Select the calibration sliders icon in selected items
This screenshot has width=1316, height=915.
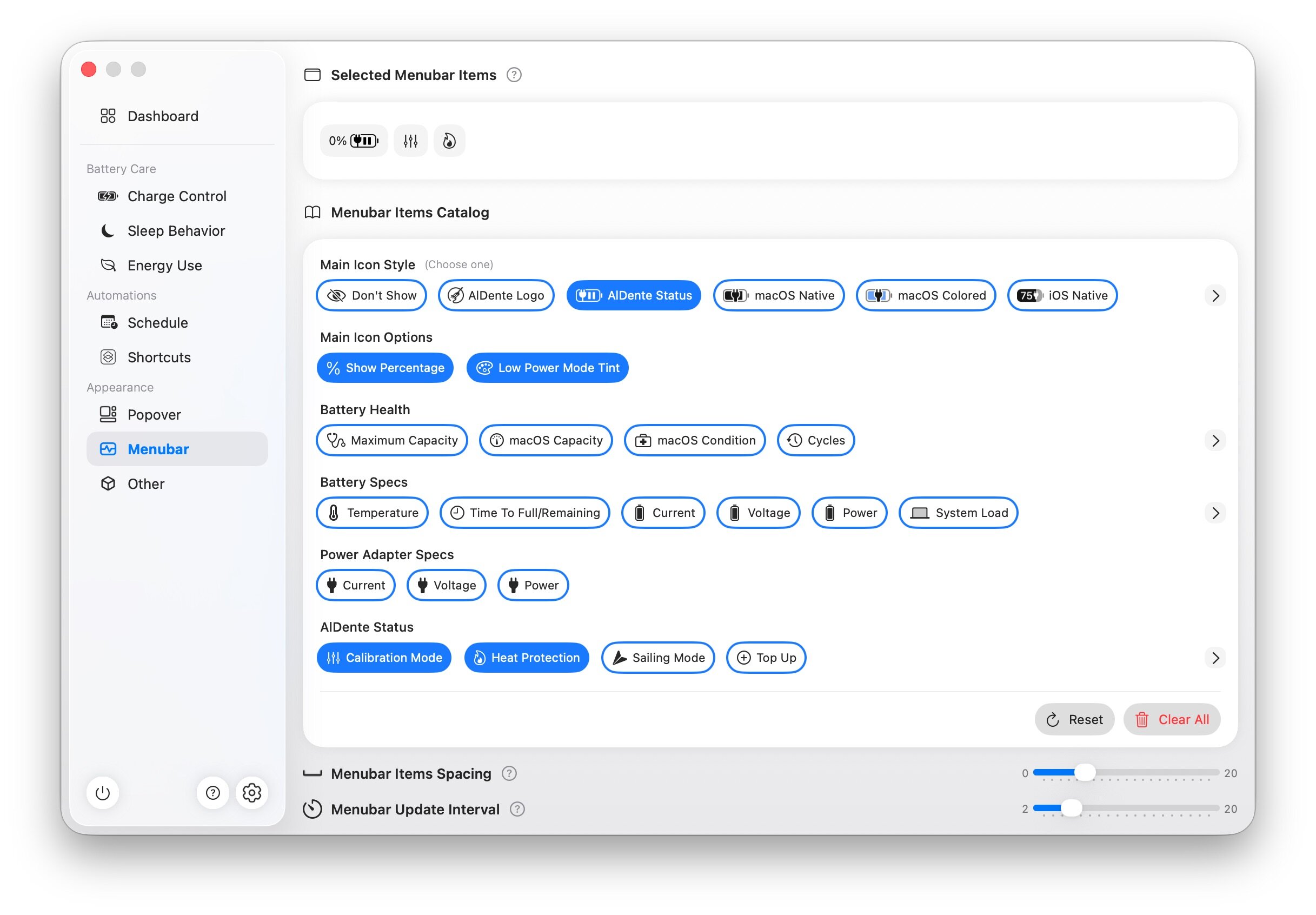coord(410,141)
